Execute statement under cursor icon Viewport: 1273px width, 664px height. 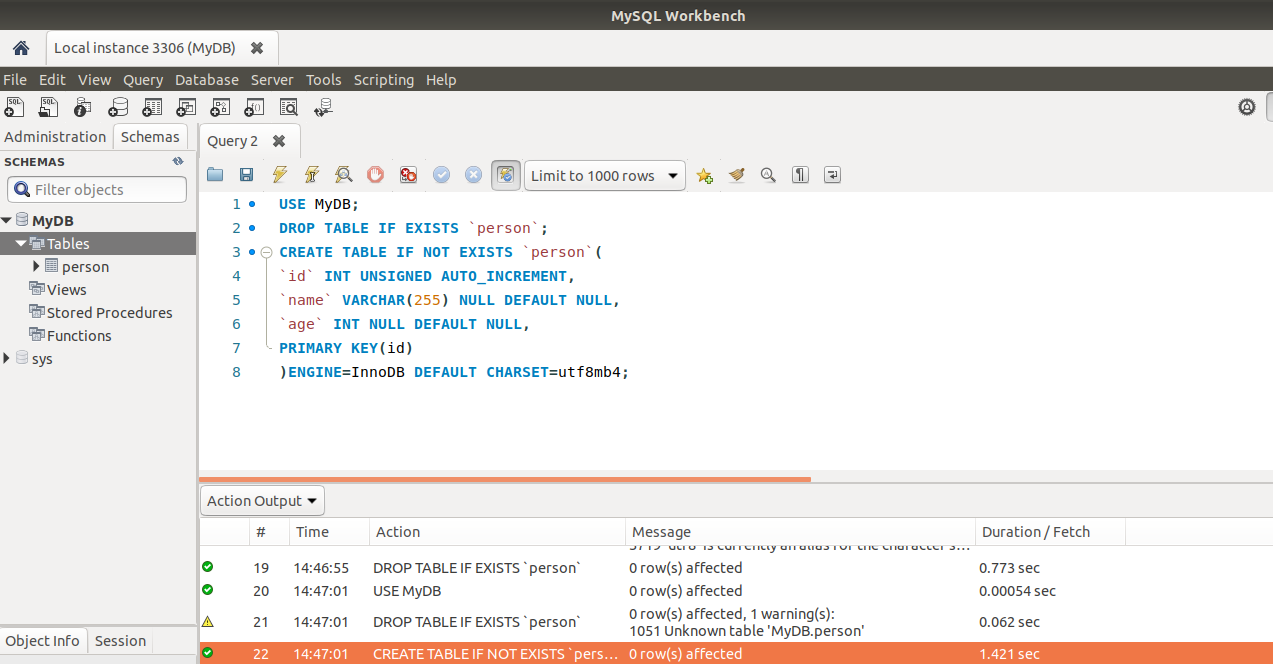click(x=312, y=175)
